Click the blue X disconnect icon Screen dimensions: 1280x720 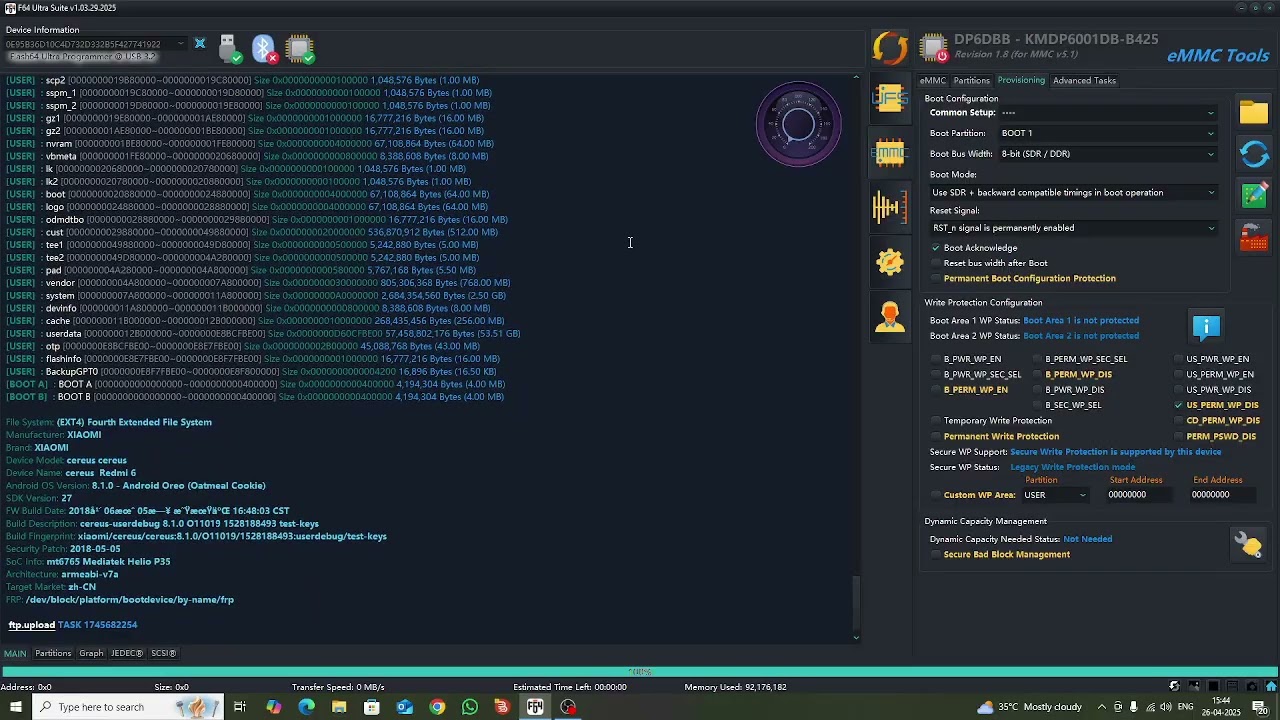click(x=200, y=44)
